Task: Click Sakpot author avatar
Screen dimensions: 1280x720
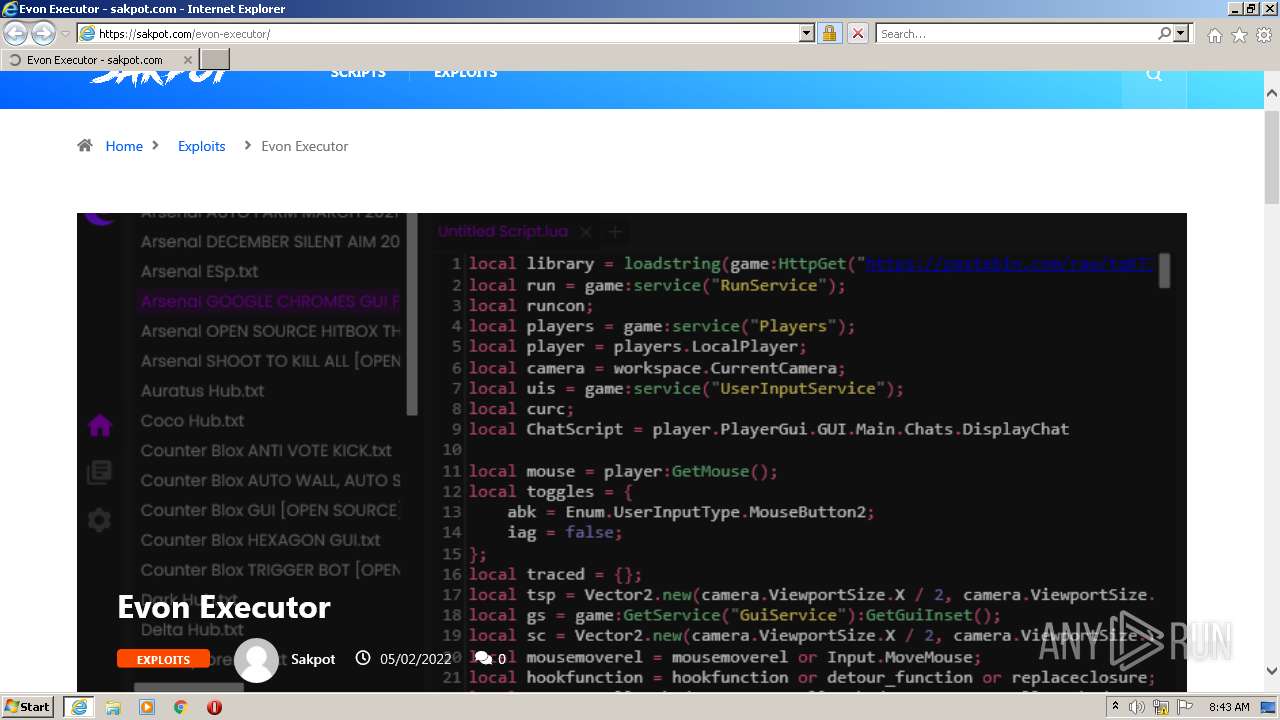Action: [256, 660]
